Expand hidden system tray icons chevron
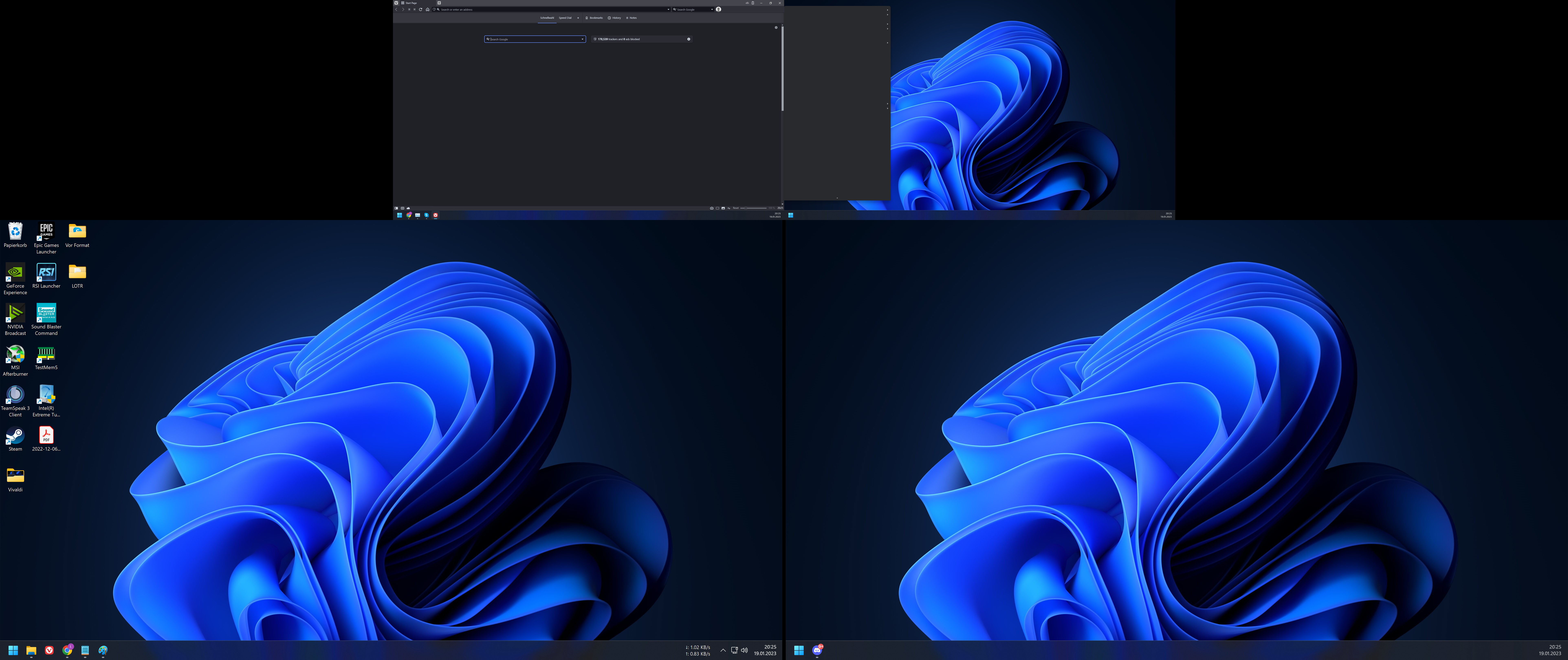 [723, 650]
